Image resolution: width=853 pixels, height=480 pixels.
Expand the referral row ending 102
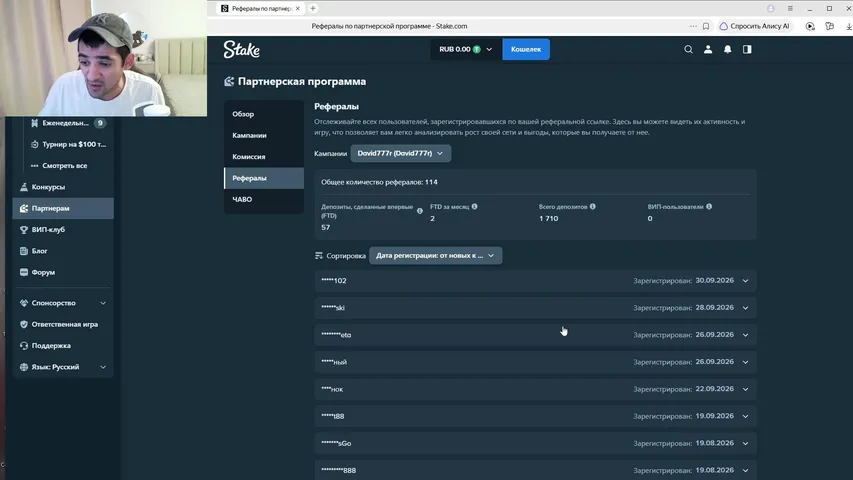(x=535, y=281)
